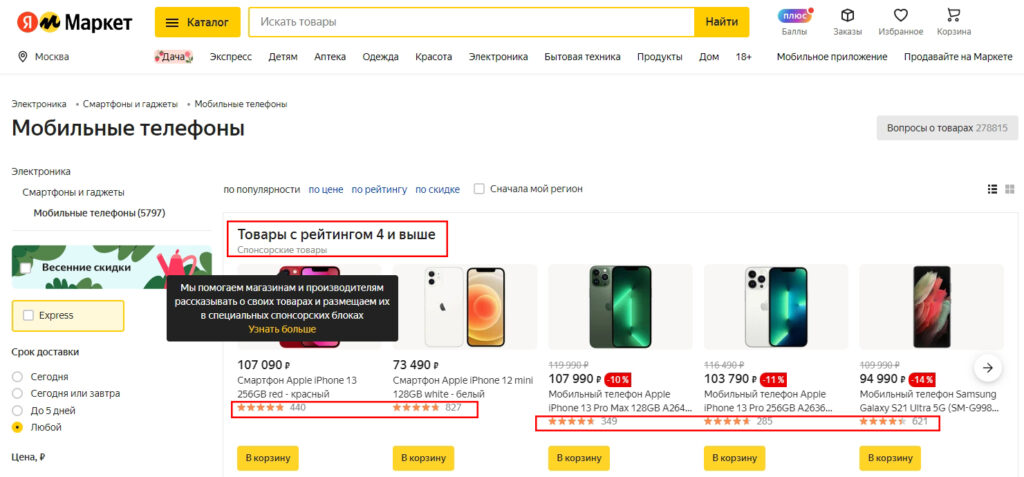Go to Смартфоны и гаджеты breadcrumb
The image size is (1024, 477).
click(x=130, y=104)
